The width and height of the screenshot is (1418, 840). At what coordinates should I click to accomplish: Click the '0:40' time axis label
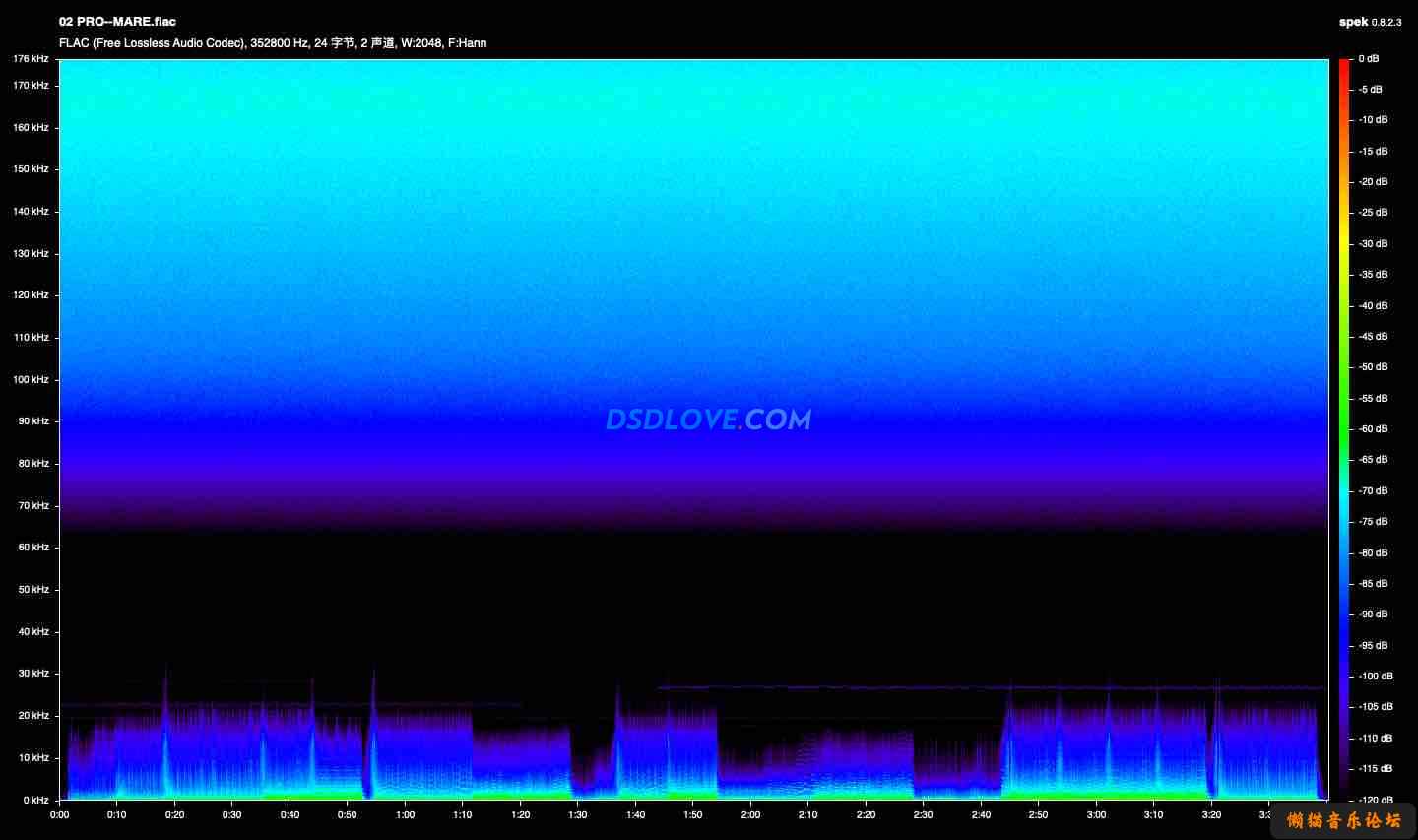pyautogui.click(x=290, y=815)
